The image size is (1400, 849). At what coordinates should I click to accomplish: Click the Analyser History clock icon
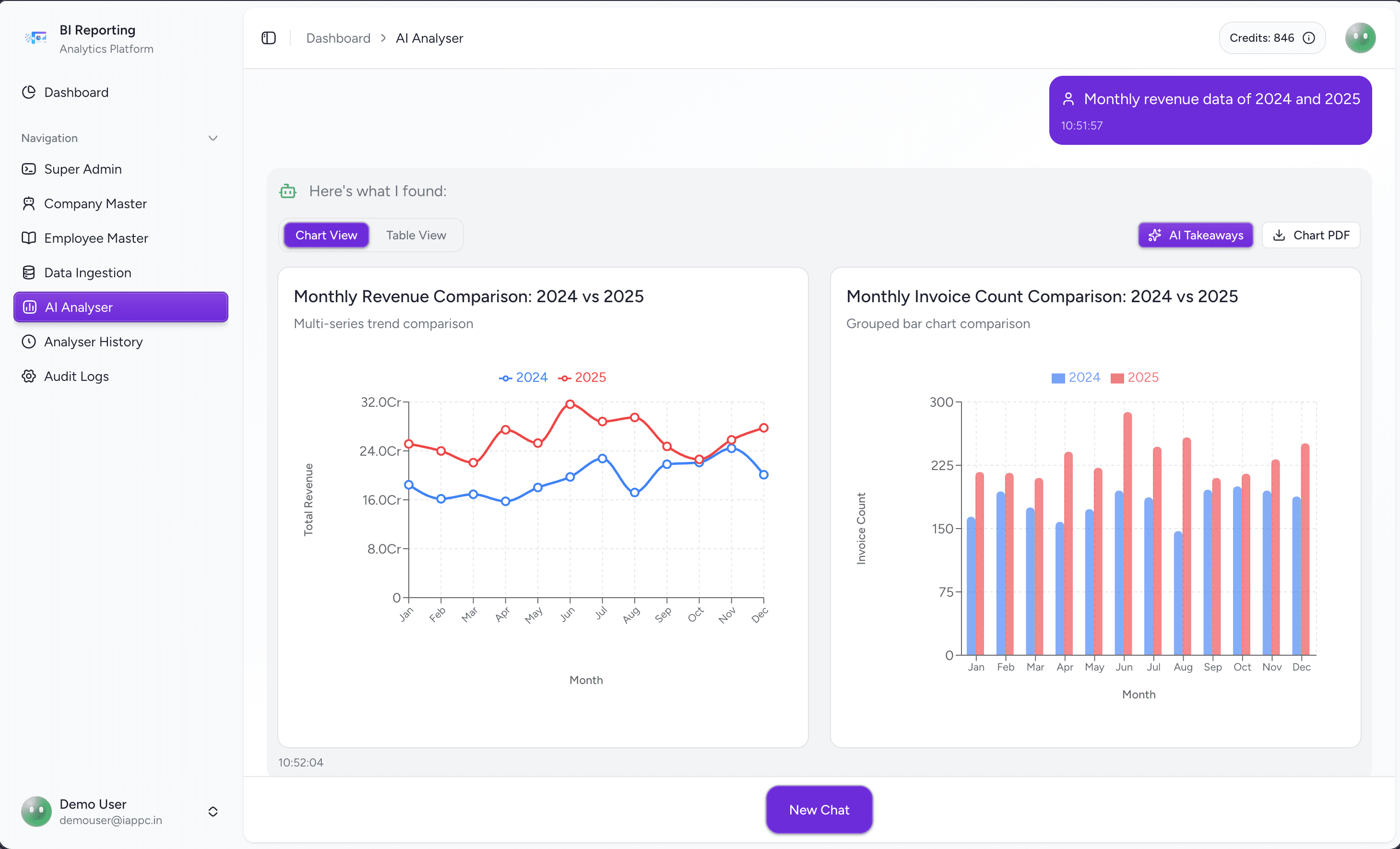pos(28,342)
